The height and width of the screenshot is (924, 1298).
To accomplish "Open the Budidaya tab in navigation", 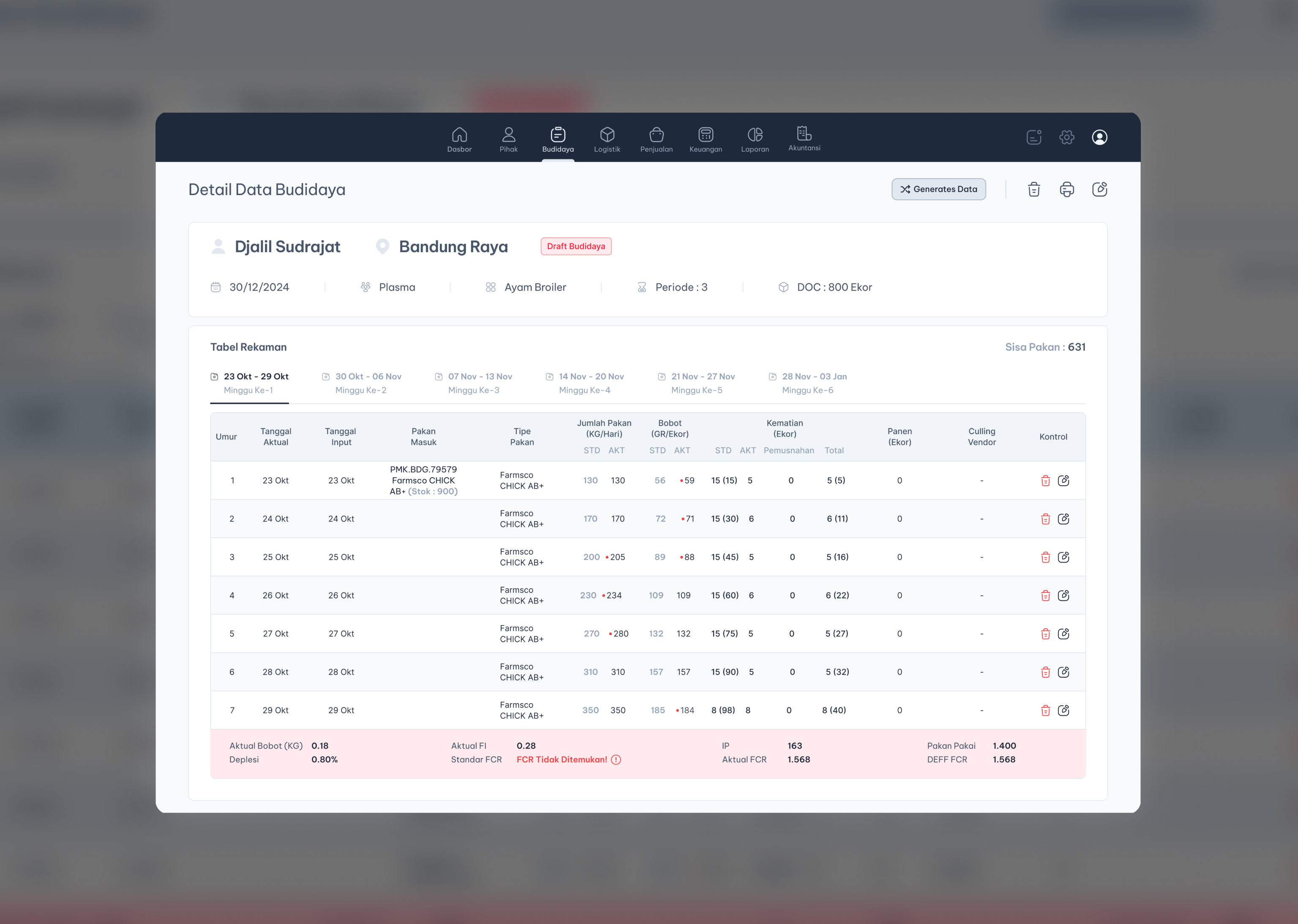I will click(x=557, y=138).
